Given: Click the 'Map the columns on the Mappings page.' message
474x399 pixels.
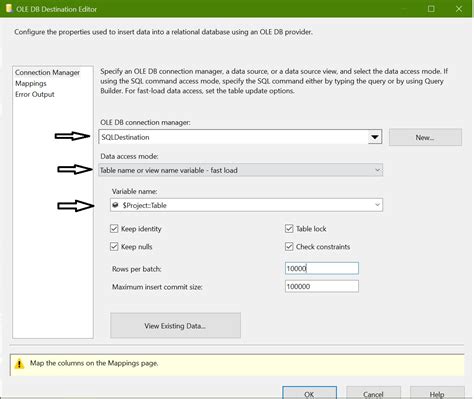Looking at the screenshot, I should pyautogui.click(x=94, y=363).
